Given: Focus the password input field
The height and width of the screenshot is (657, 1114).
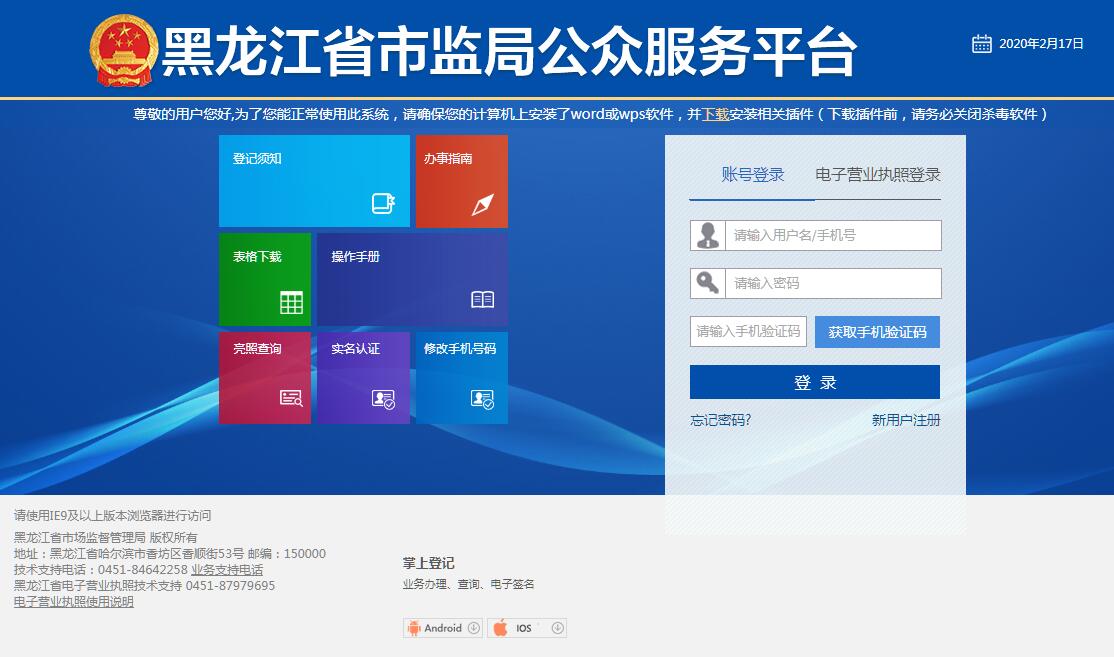Looking at the screenshot, I should pos(832,284).
